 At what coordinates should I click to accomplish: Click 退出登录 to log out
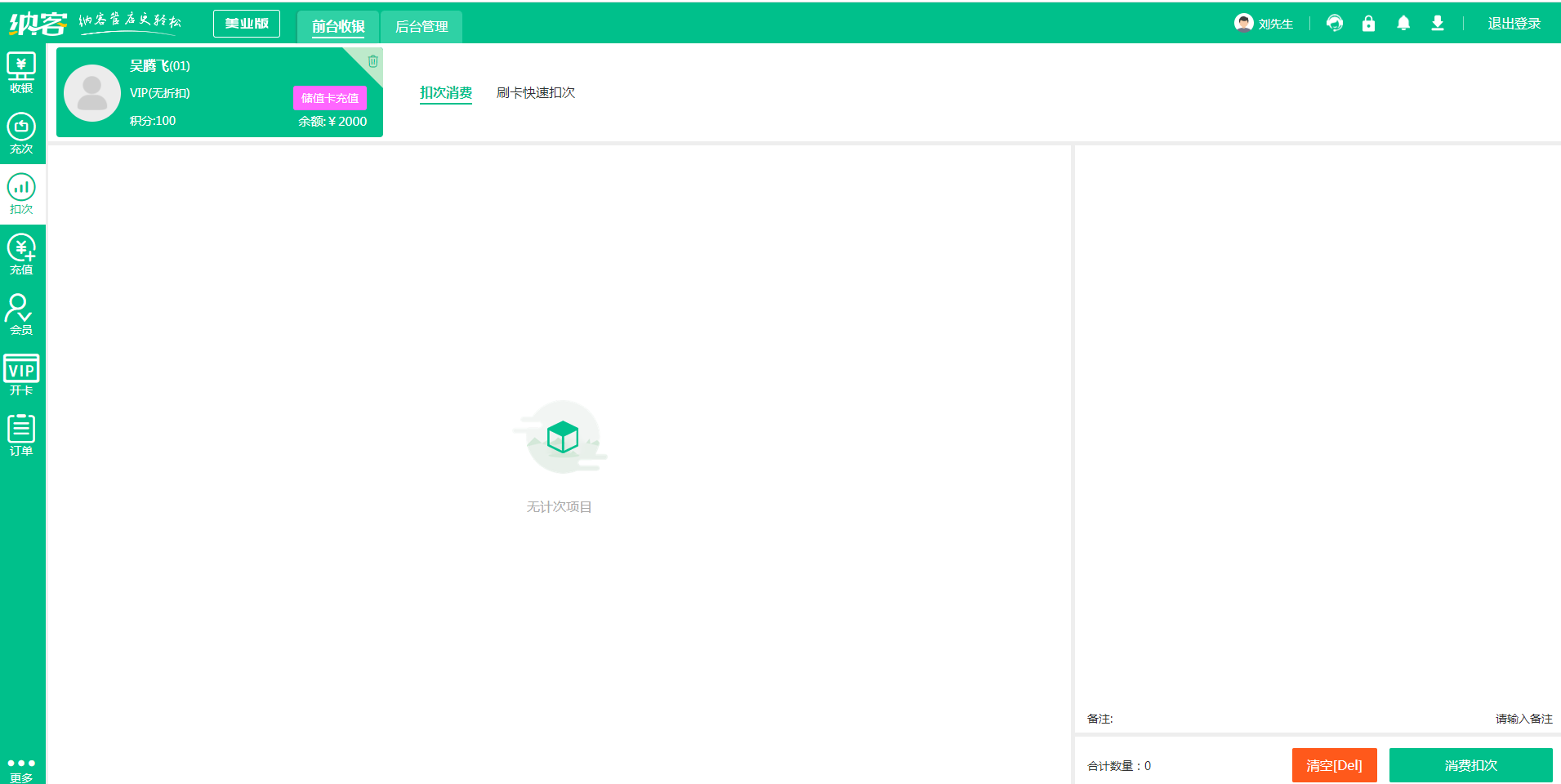pyautogui.click(x=1513, y=23)
